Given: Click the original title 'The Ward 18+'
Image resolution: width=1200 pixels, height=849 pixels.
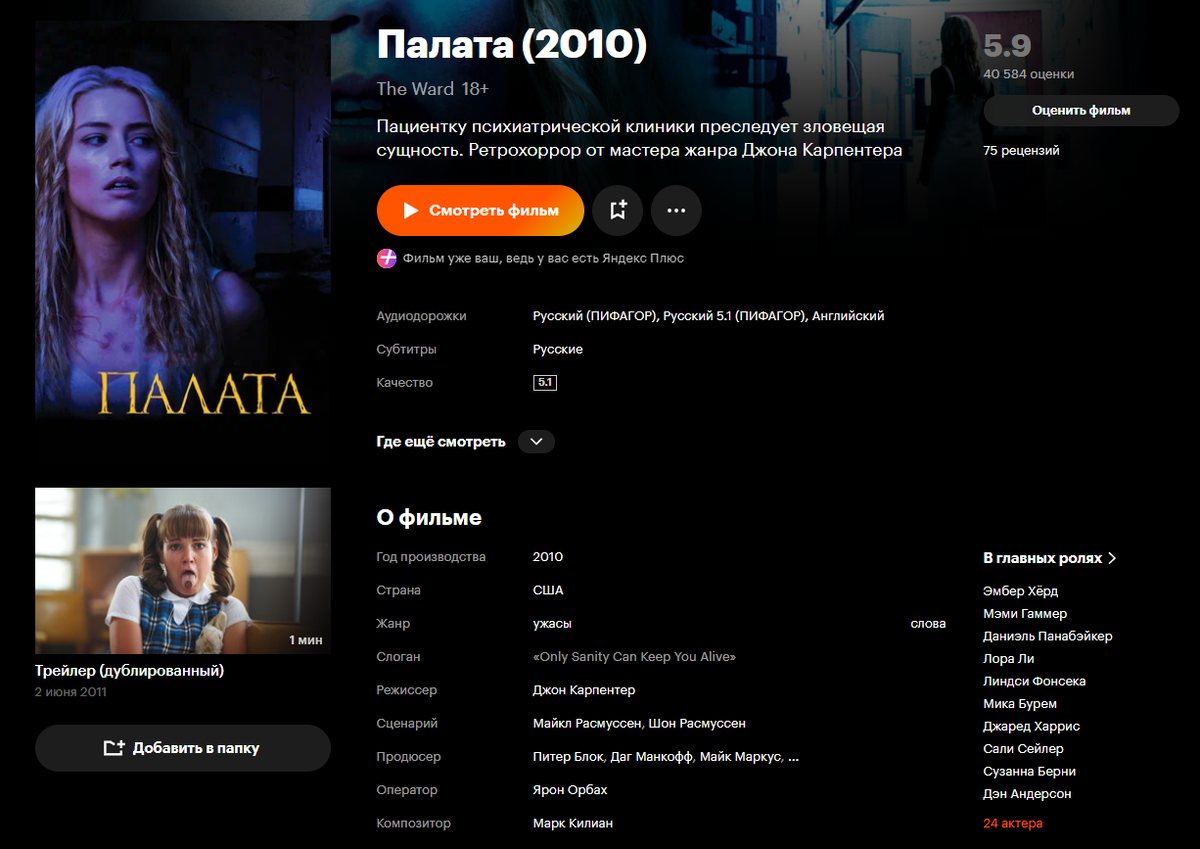Looking at the screenshot, I should (x=433, y=89).
